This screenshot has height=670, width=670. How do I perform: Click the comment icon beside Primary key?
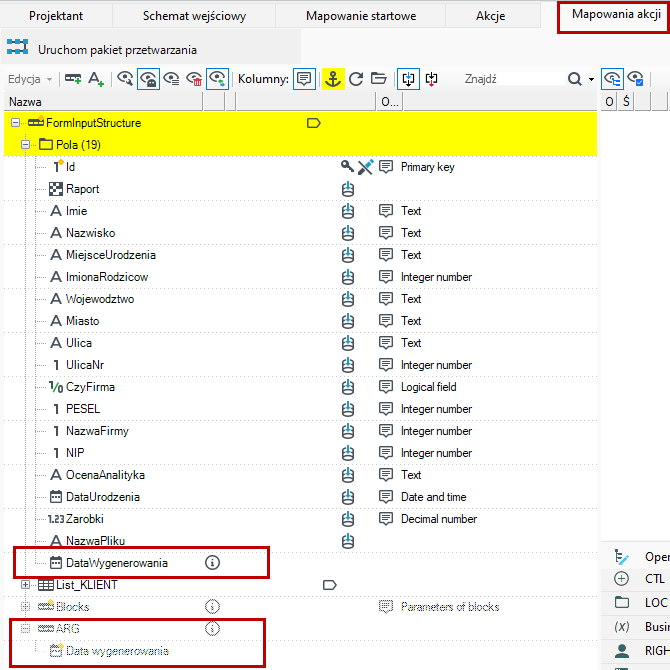(386, 167)
